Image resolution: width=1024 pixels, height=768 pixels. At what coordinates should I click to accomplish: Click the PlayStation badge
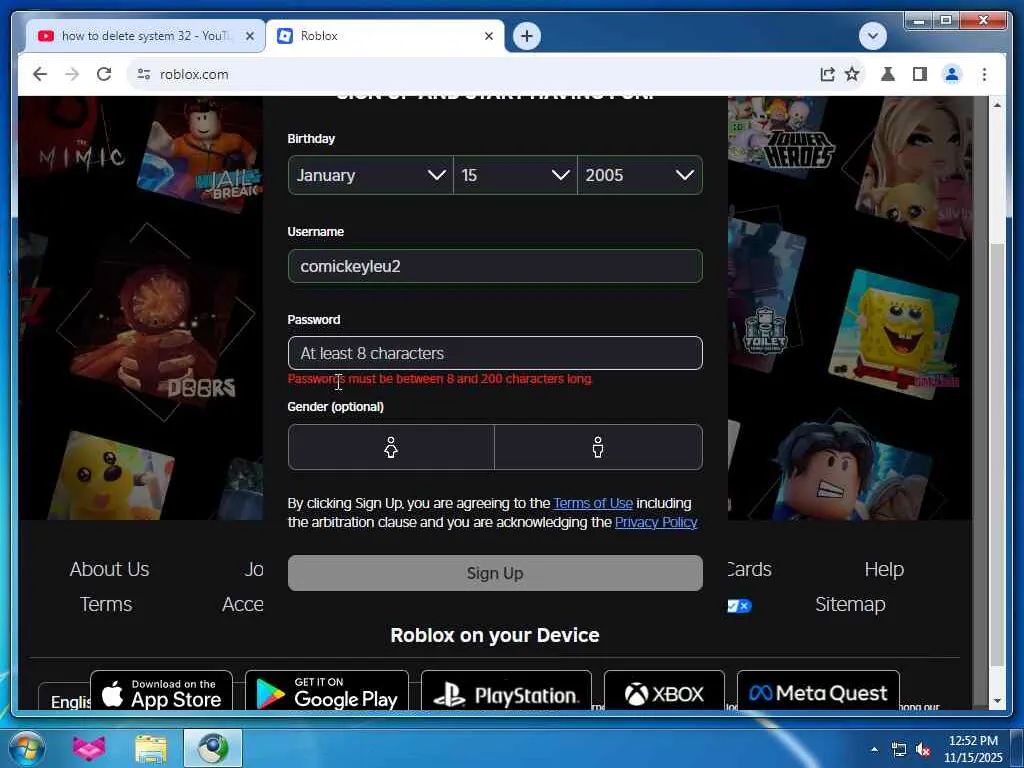point(506,691)
